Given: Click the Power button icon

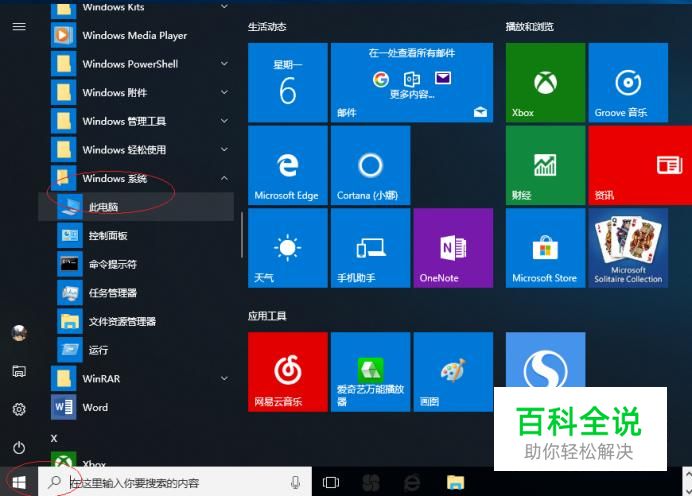Looking at the screenshot, I should [x=19, y=448].
